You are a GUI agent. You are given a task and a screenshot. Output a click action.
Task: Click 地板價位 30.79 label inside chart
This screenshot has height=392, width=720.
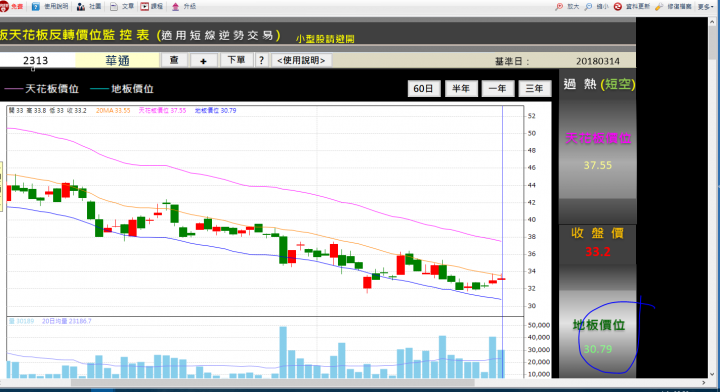coord(215,111)
